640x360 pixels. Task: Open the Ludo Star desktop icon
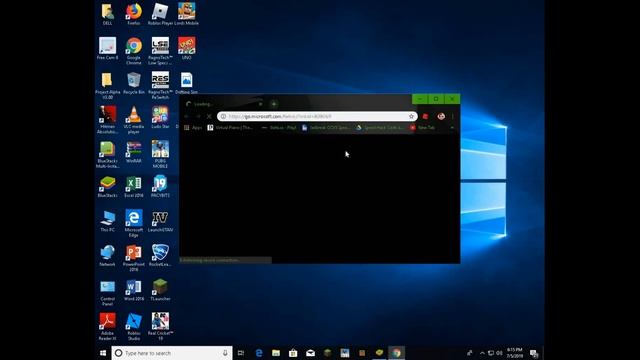(x=160, y=118)
